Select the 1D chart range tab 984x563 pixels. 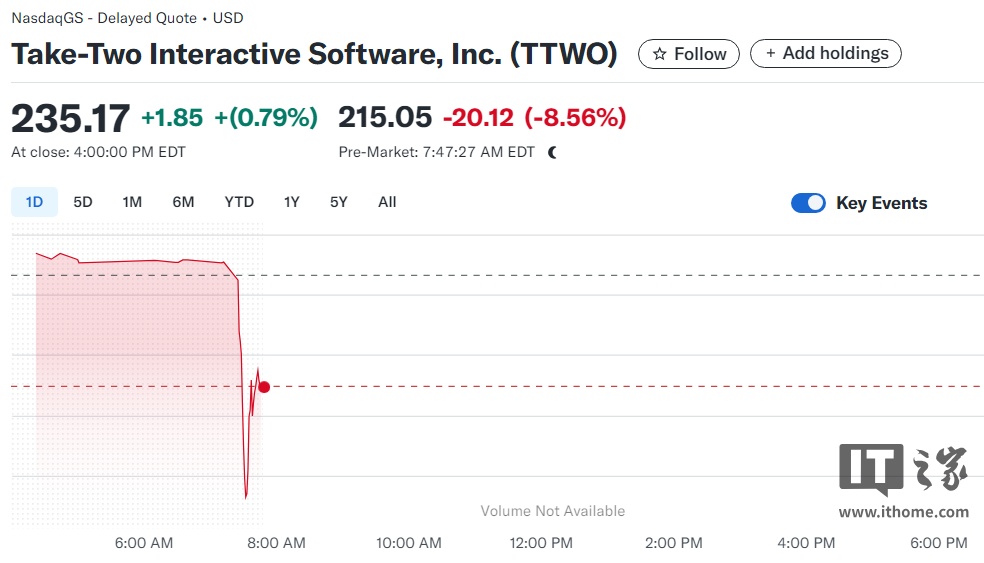point(34,202)
